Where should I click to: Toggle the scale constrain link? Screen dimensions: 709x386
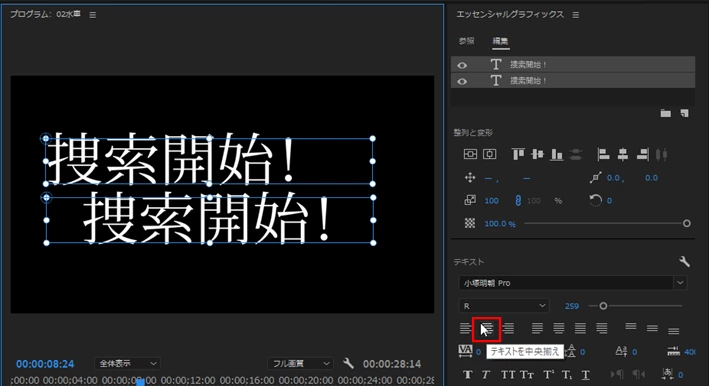coord(518,200)
